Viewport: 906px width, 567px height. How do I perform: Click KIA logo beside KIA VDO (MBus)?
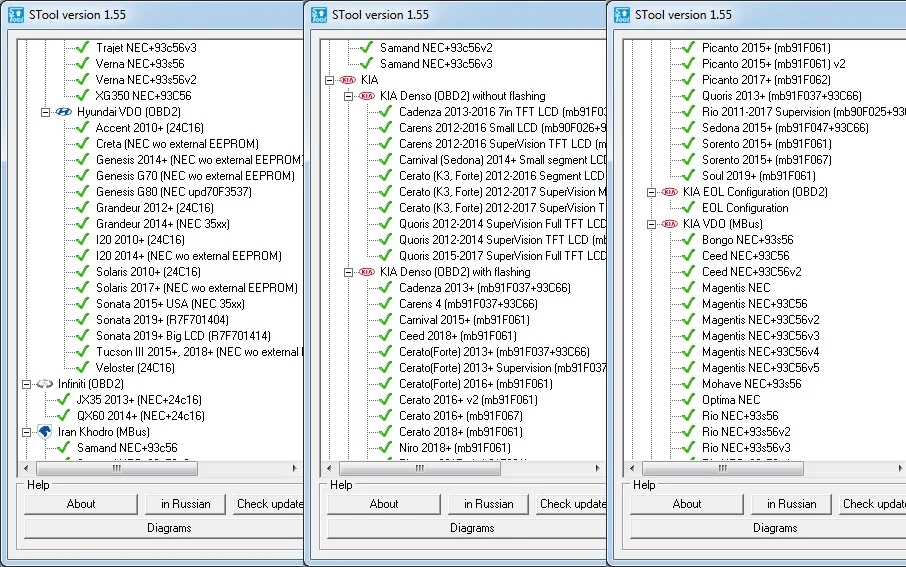coord(670,224)
